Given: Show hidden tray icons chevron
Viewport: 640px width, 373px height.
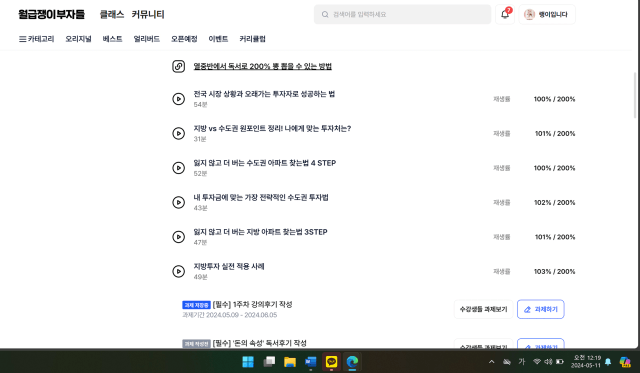Looking at the screenshot, I should [x=491, y=362].
